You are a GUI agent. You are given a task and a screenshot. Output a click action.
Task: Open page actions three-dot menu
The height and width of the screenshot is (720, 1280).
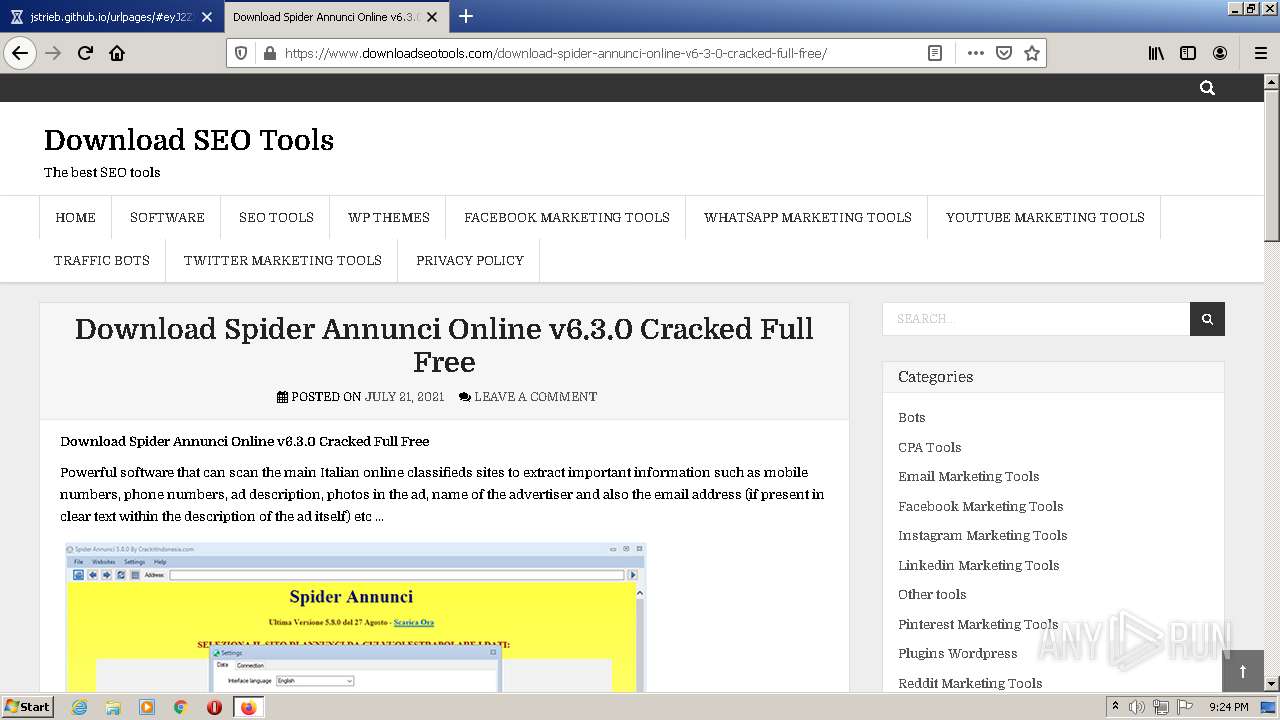[x=976, y=53]
